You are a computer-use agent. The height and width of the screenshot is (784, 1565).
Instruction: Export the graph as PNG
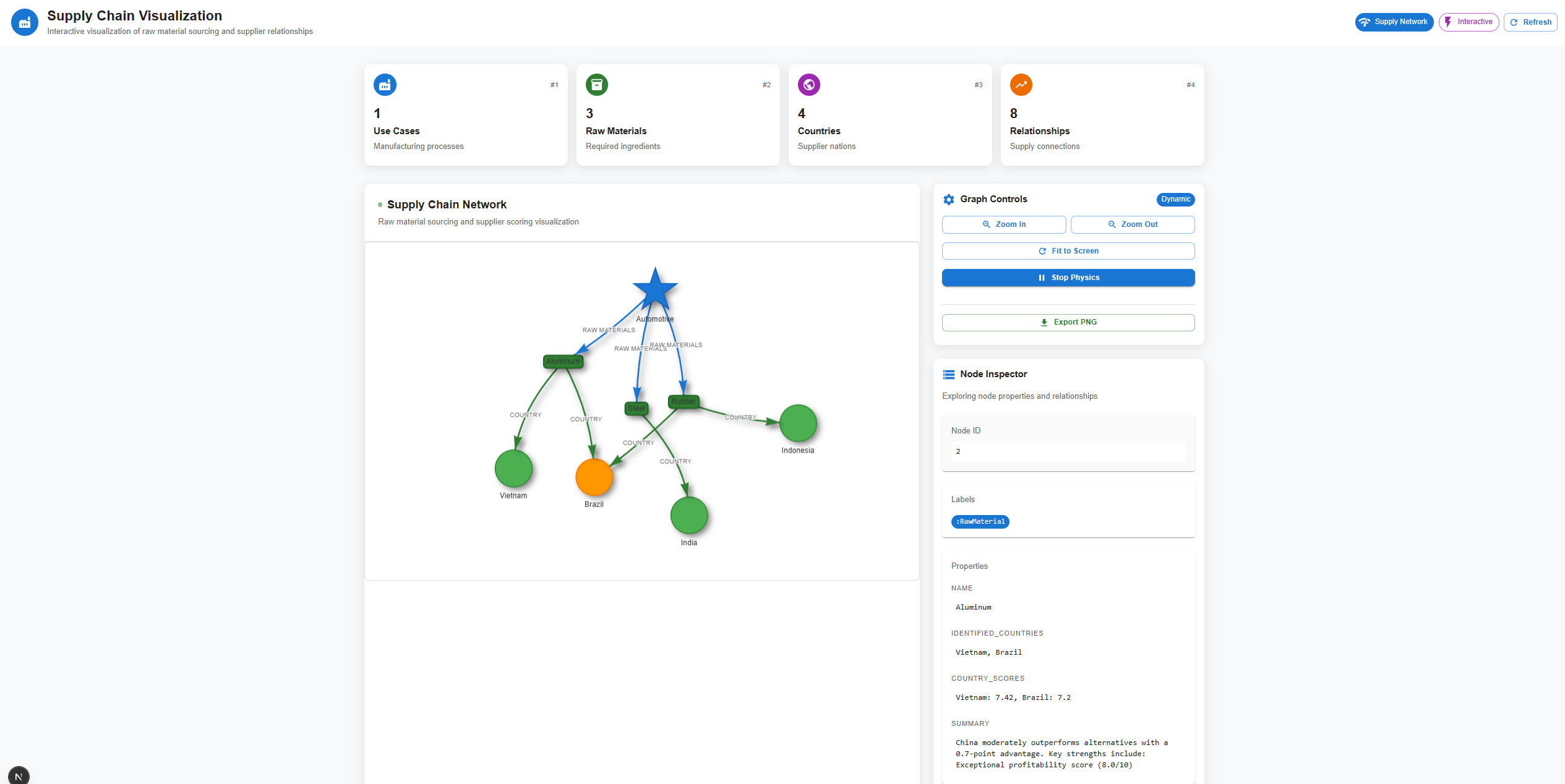tap(1068, 322)
